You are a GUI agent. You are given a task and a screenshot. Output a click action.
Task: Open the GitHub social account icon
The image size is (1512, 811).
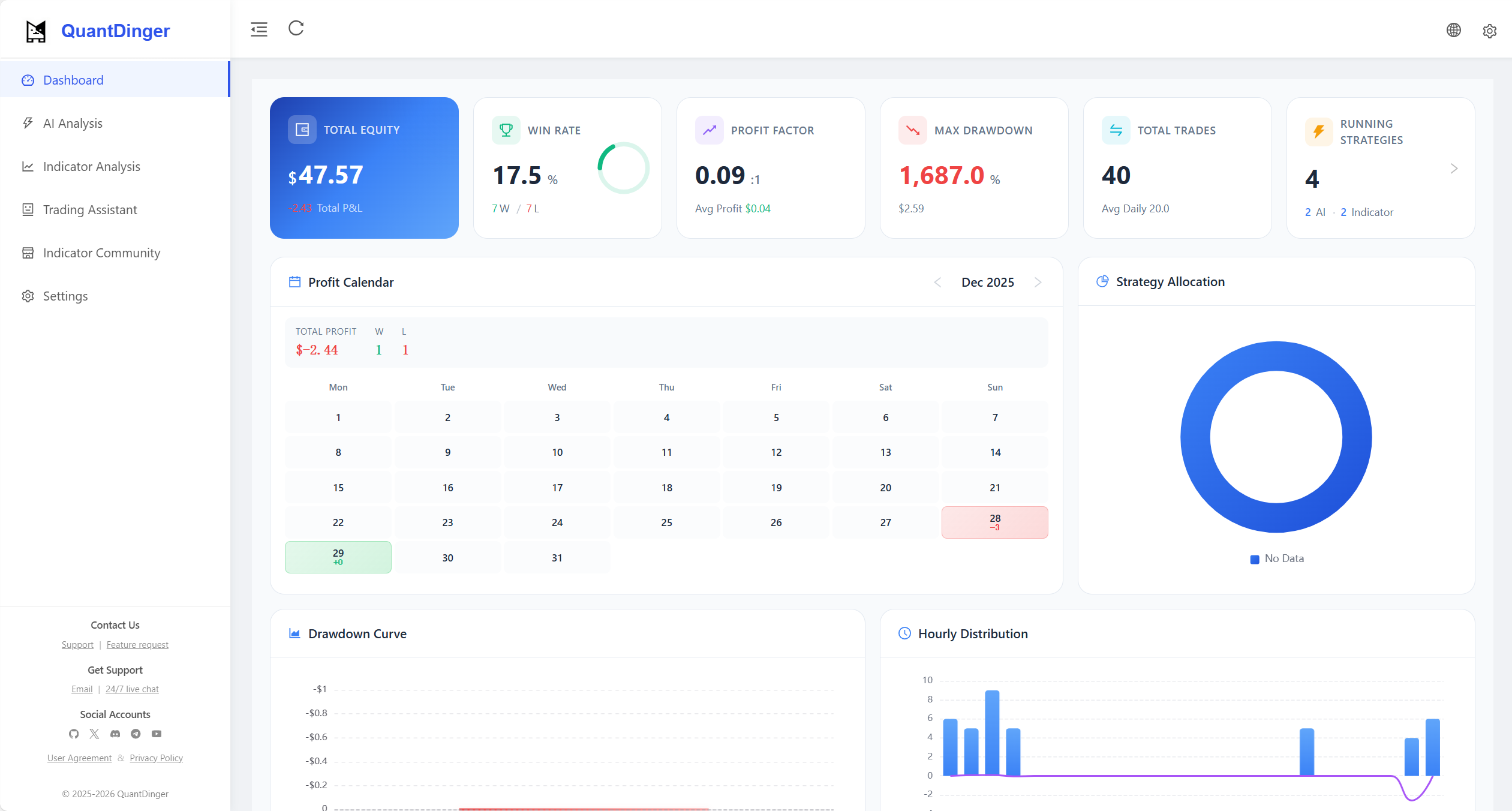[74, 734]
